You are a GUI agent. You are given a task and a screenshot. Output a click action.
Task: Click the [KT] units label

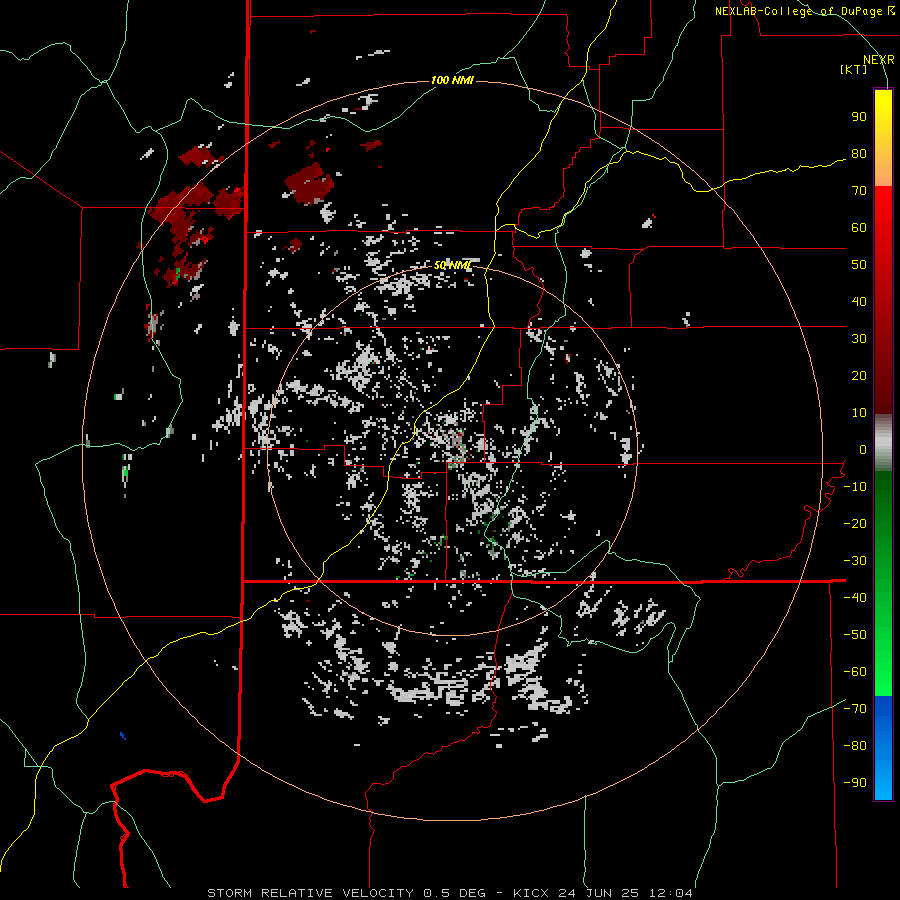coord(854,69)
